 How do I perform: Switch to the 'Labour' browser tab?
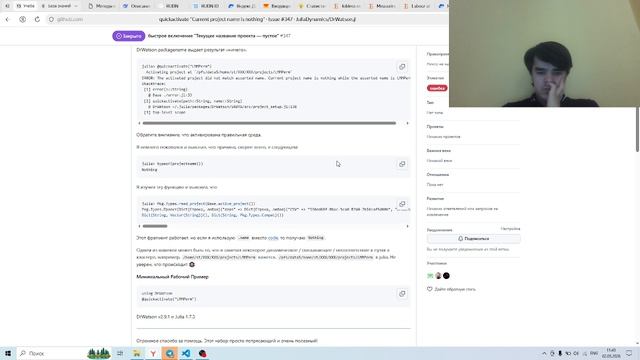[x=417, y=6]
